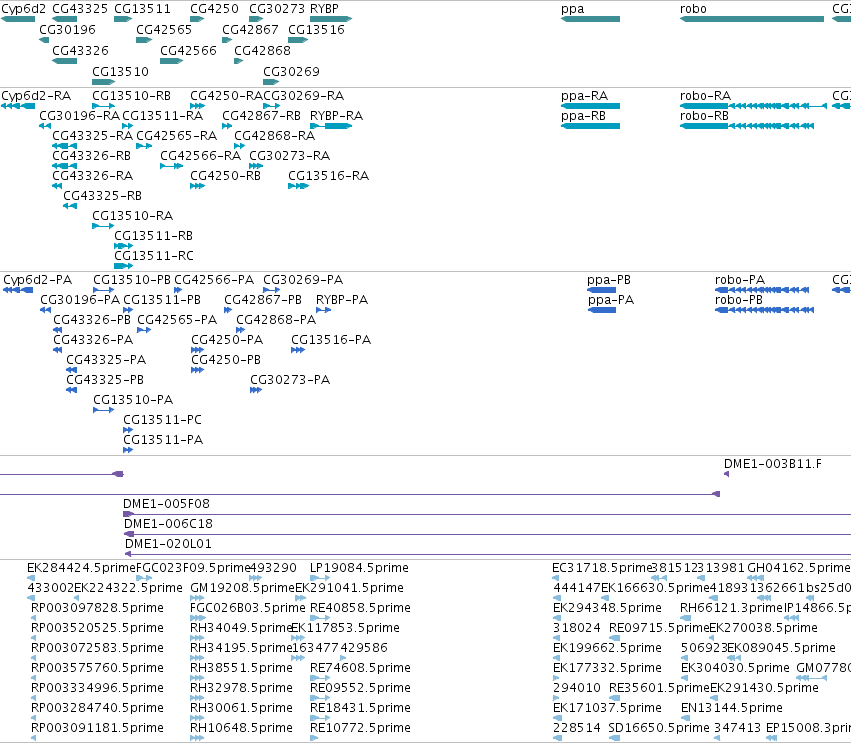Viewport: 851px width, 743px height.
Task: Click the Cyp6d2-RA transcript label
Action: pos(36,96)
